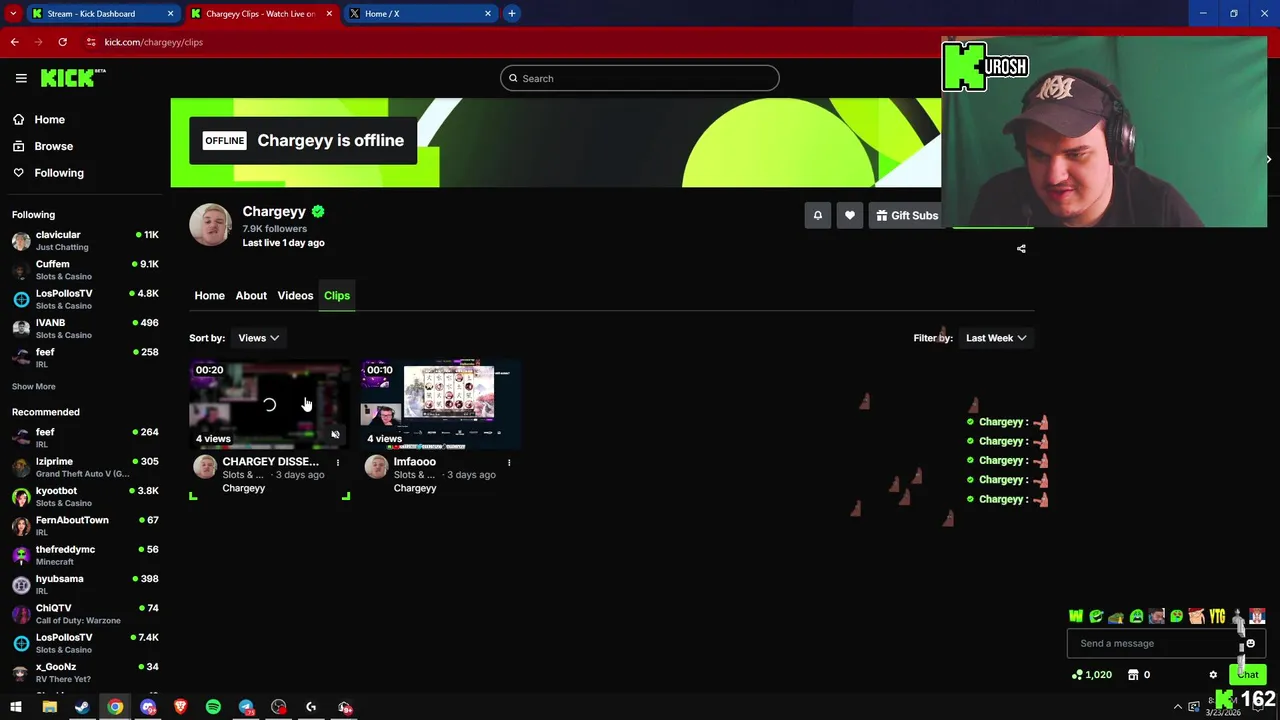Open the Sort by Views dropdown
Screen dimensions: 1280x720
259,338
